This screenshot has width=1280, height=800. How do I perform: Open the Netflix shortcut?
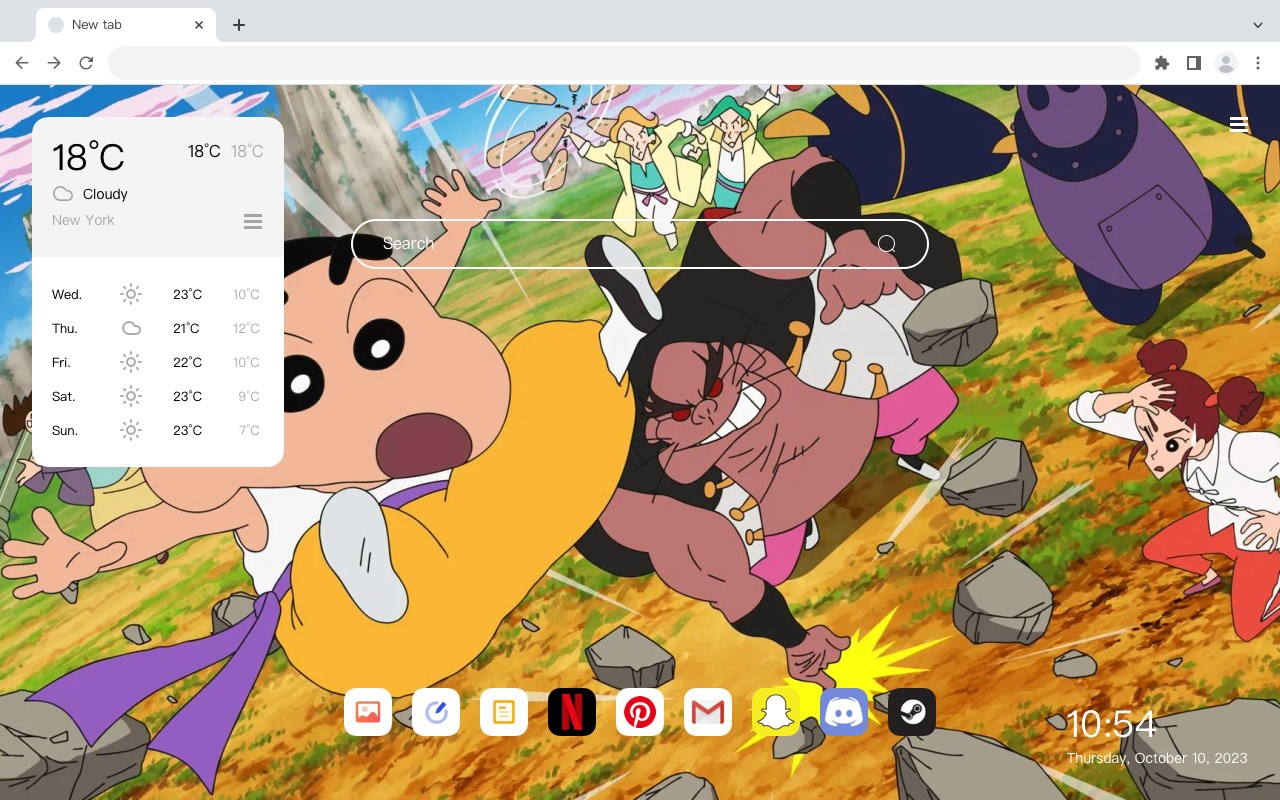click(x=572, y=712)
